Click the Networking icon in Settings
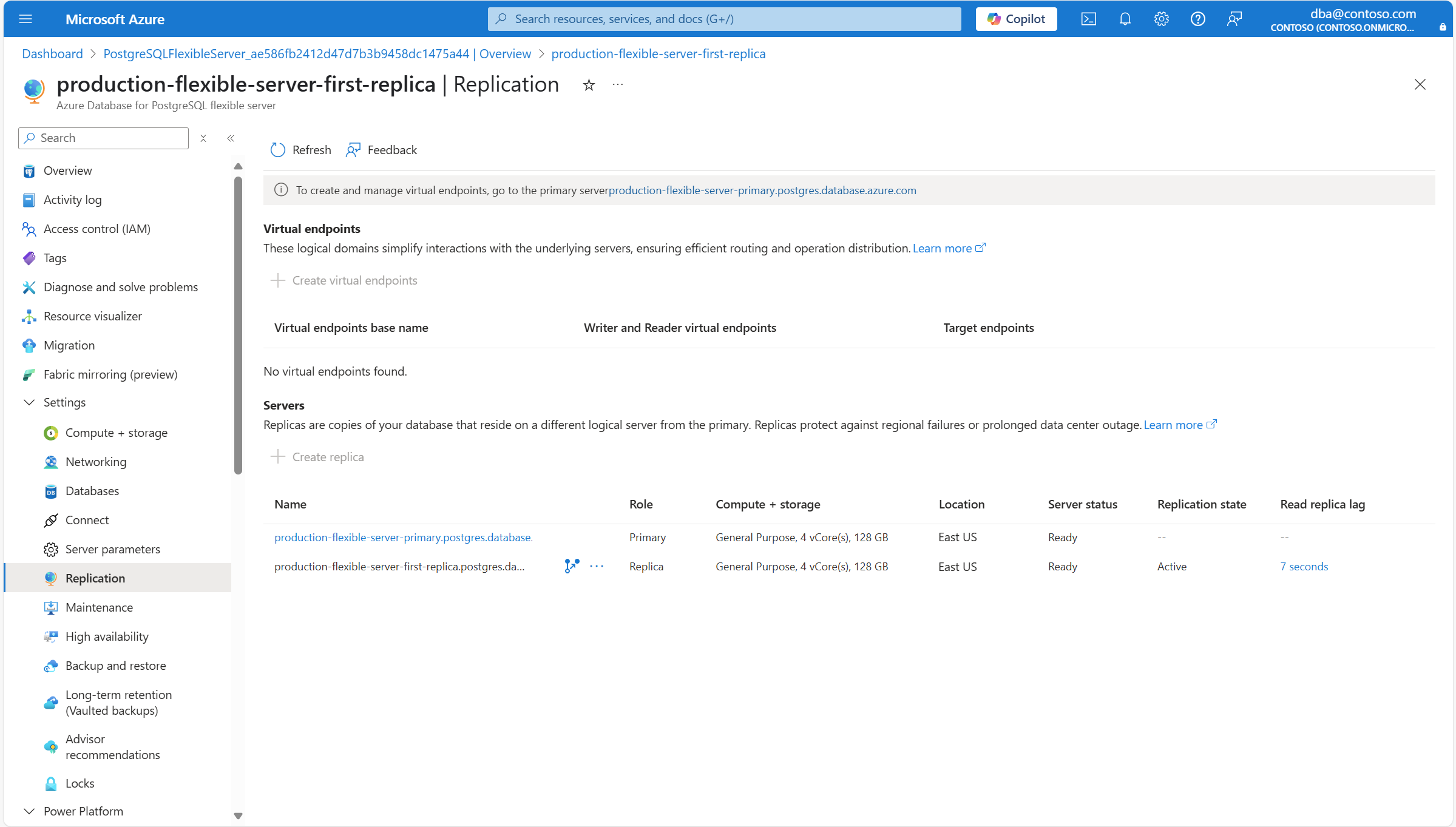 51,462
